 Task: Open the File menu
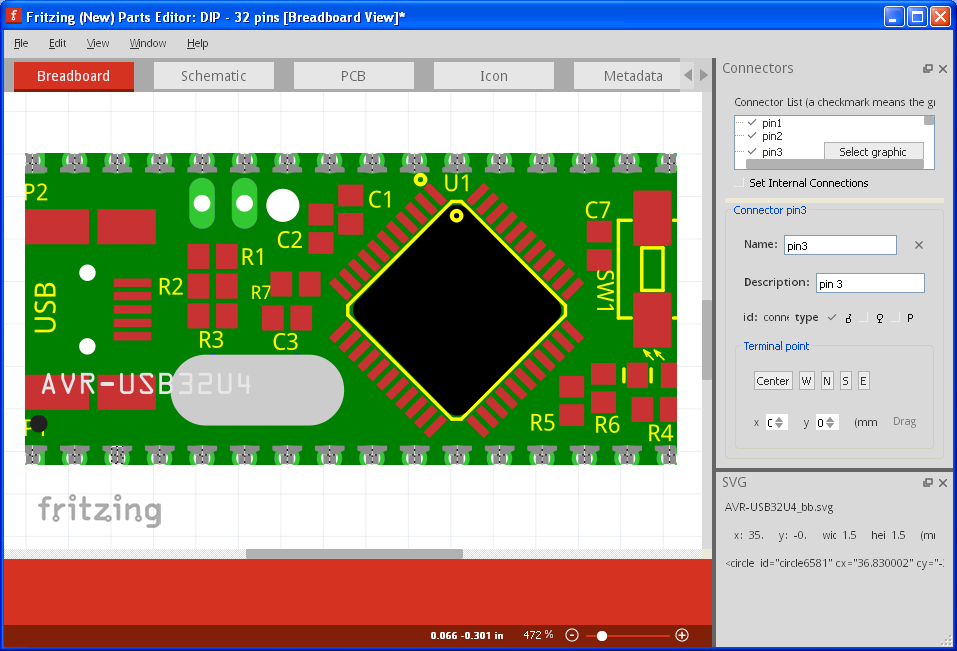(x=21, y=43)
